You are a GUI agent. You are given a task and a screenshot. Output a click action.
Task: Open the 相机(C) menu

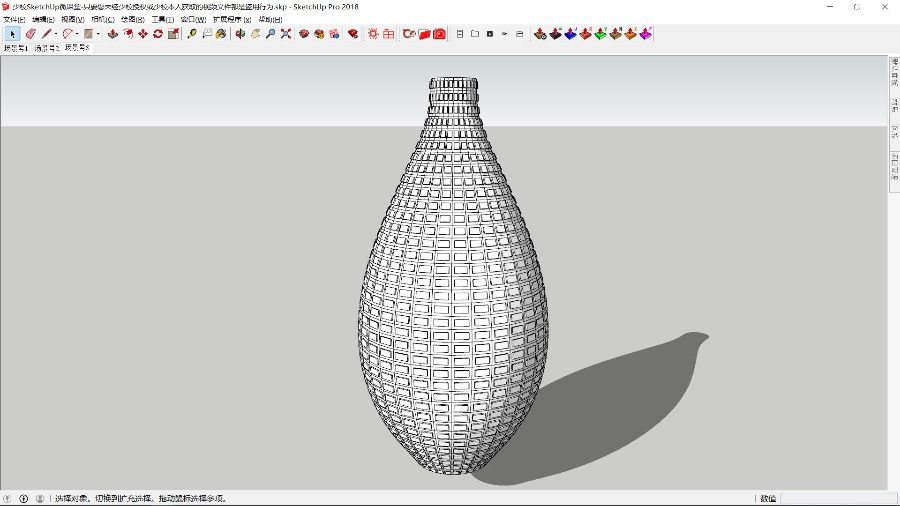pos(102,19)
